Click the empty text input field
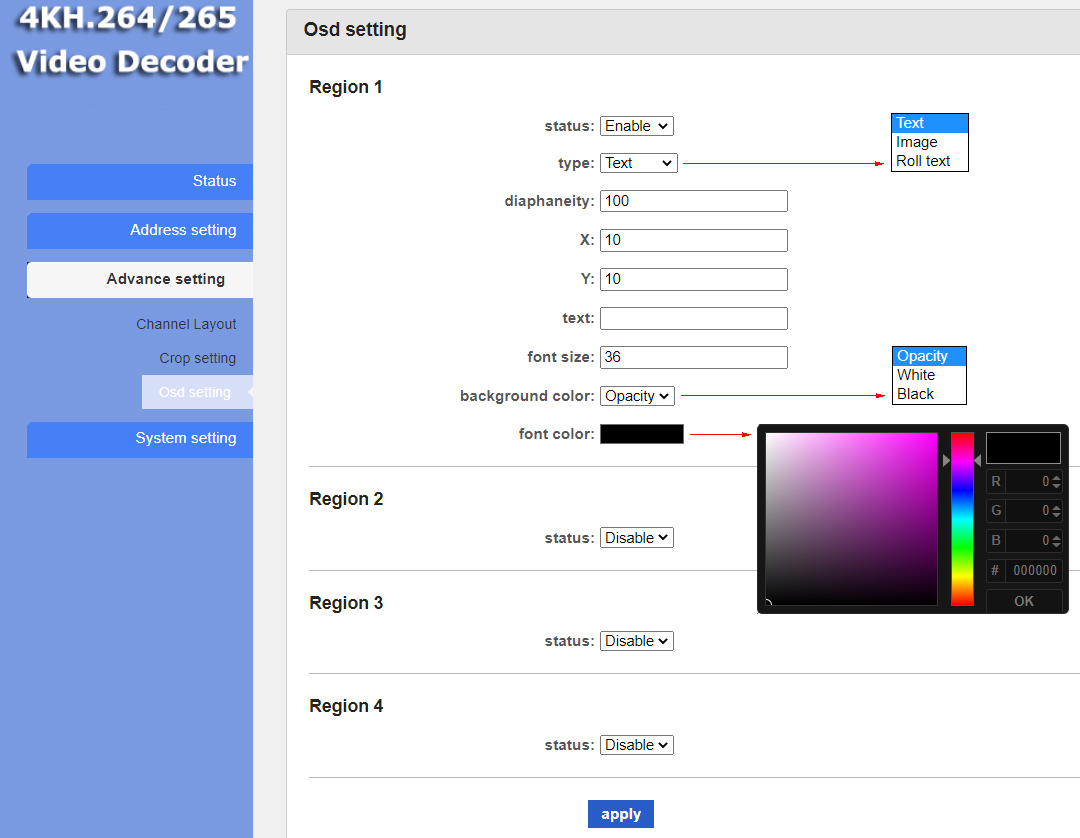 coord(693,319)
